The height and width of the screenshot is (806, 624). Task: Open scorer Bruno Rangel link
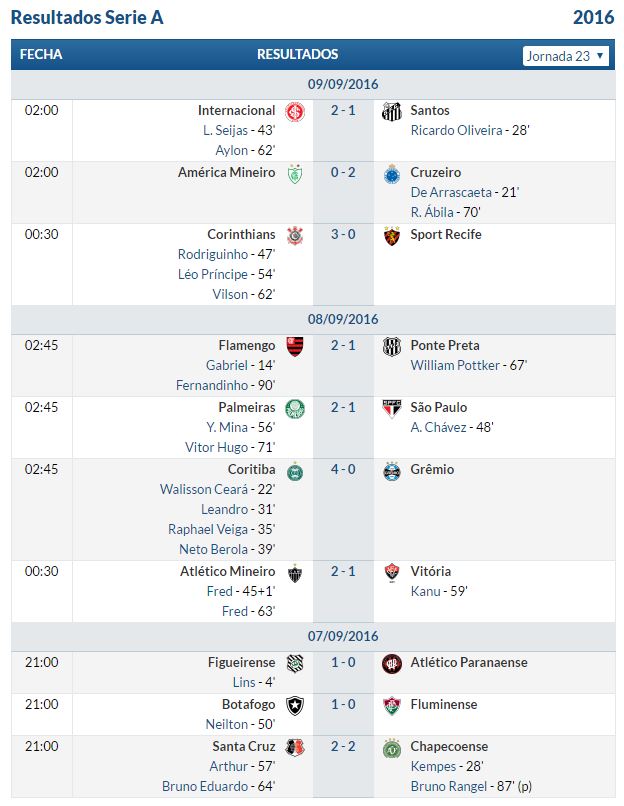[448, 786]
